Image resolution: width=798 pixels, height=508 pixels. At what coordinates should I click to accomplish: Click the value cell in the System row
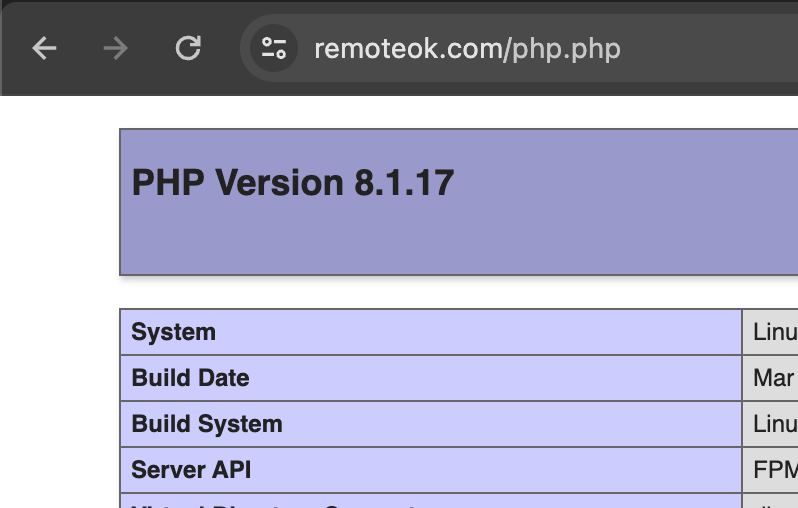point(770,332)
